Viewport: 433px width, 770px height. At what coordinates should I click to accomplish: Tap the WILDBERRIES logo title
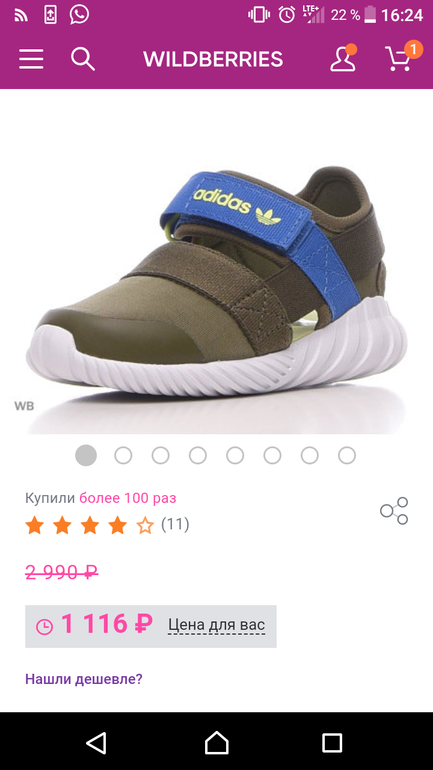click(x=213, y=59)
